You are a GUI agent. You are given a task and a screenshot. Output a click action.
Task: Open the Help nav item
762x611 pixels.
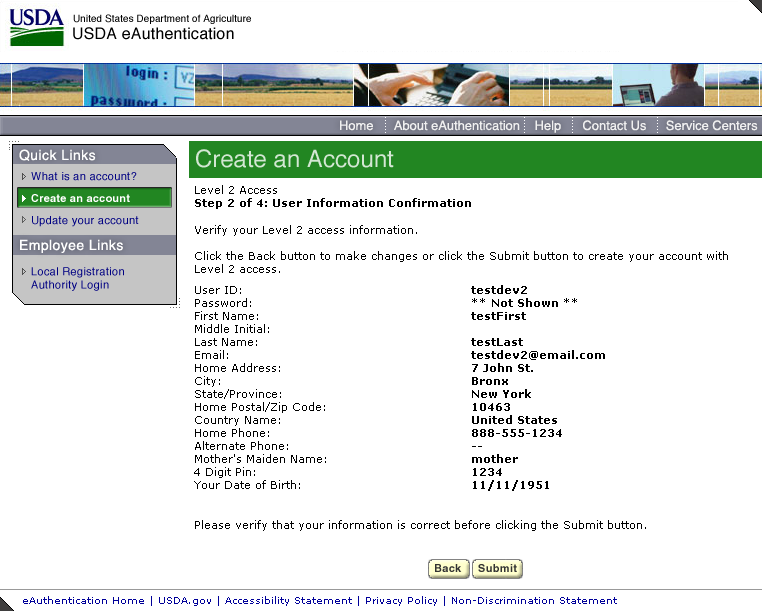coord(548,125)
